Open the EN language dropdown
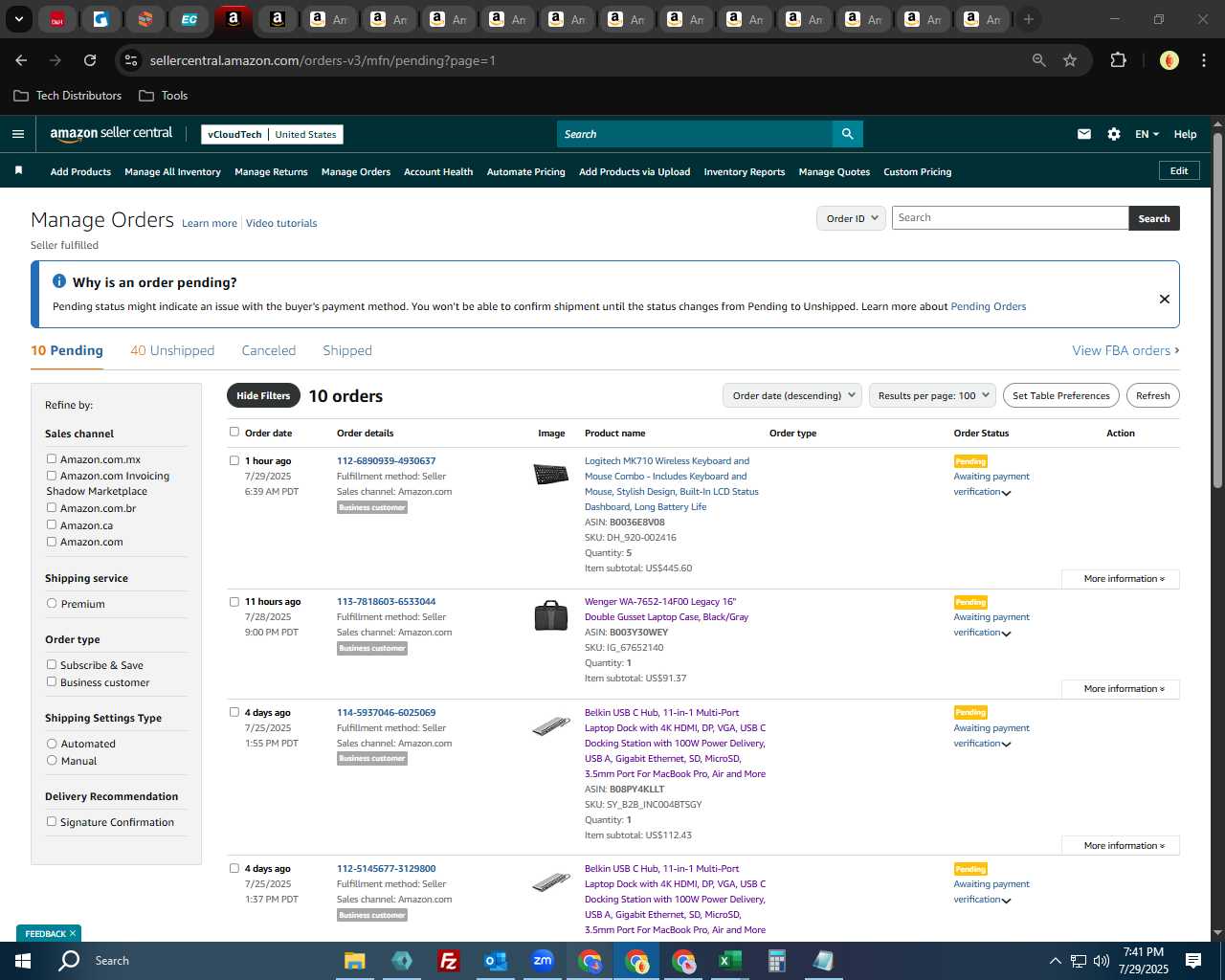This screenshot has height=980, width=1225. 1147,134
